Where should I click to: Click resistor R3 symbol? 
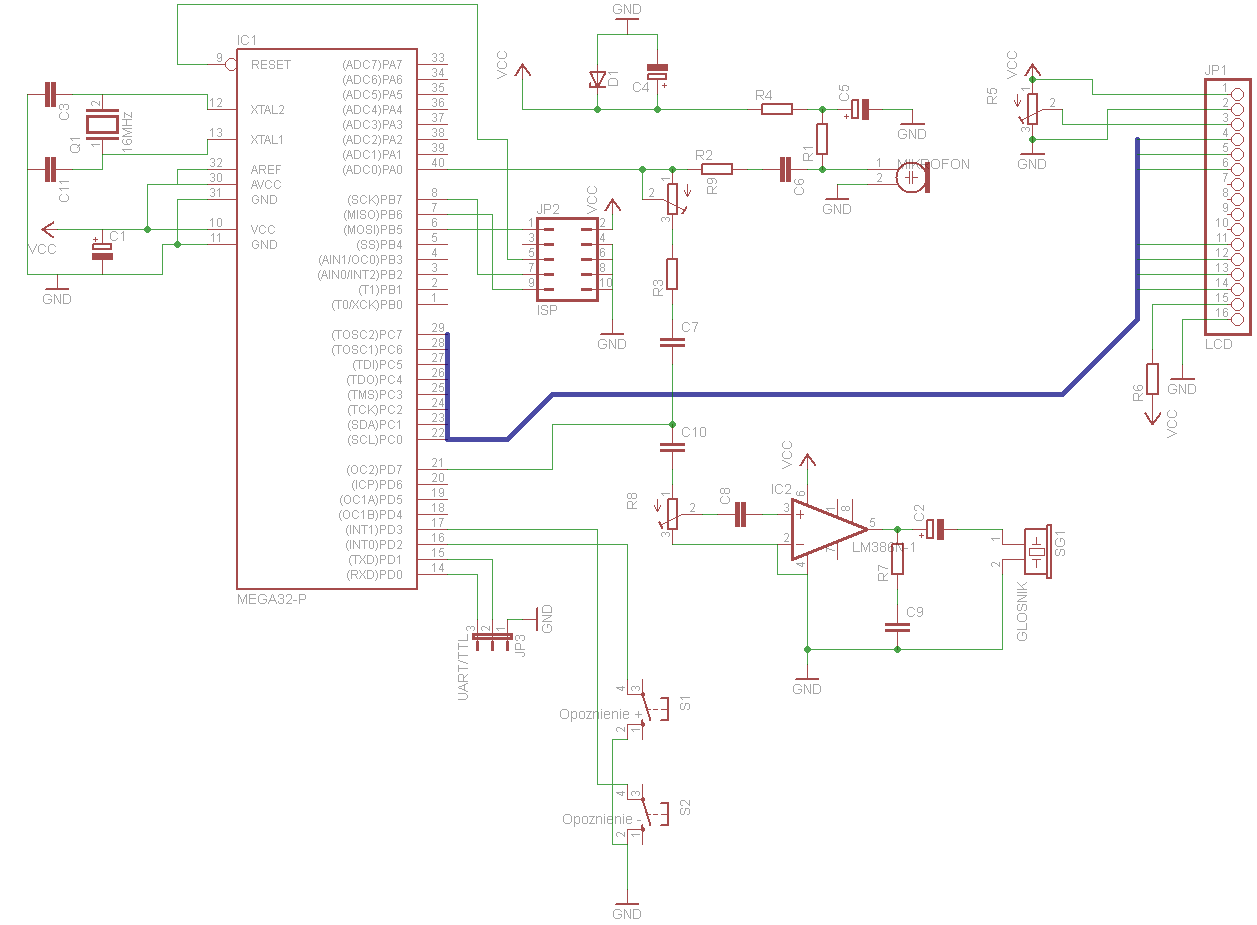point(672,274)
